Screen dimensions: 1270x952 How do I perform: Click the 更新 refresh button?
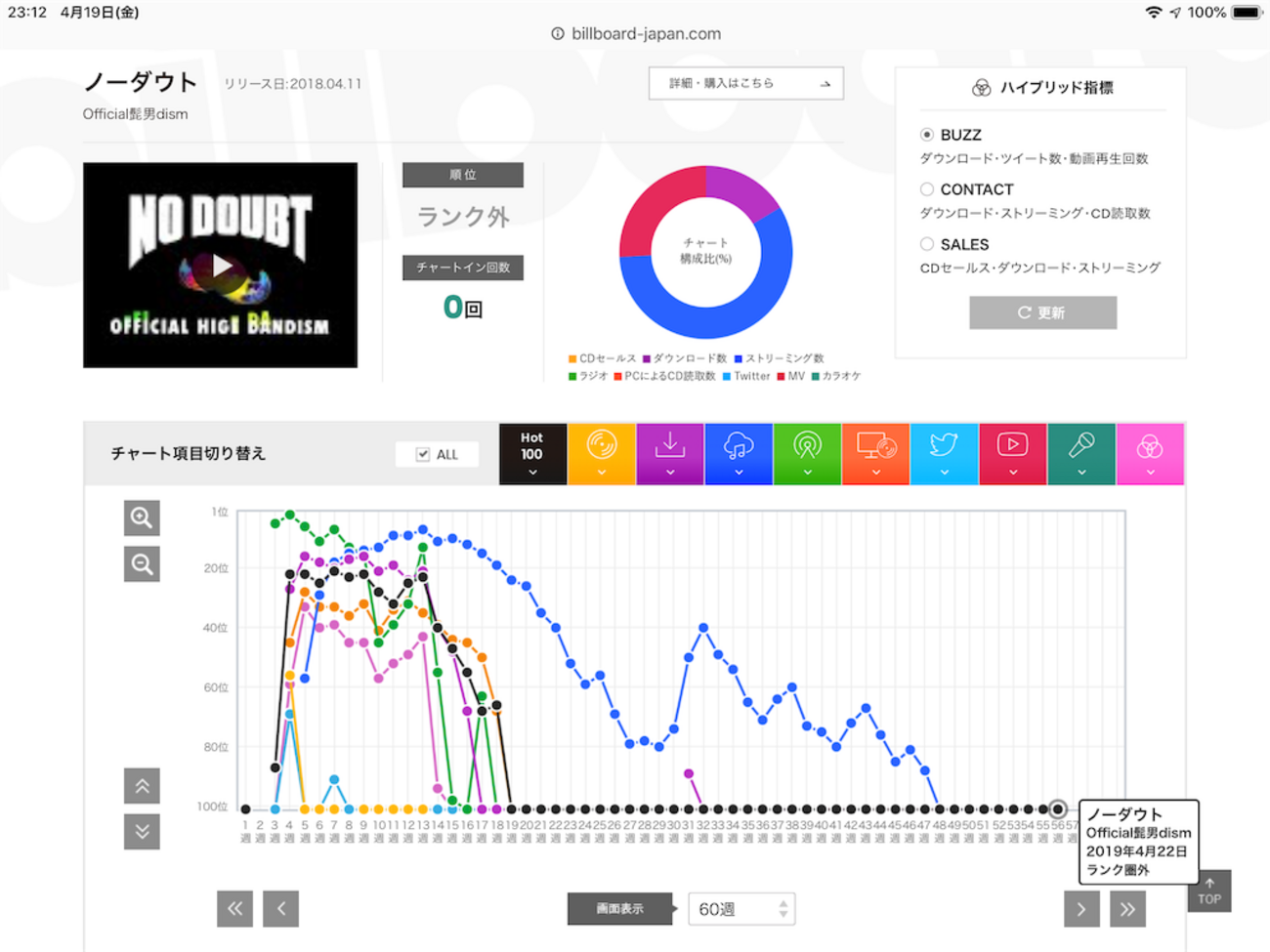1042,312
